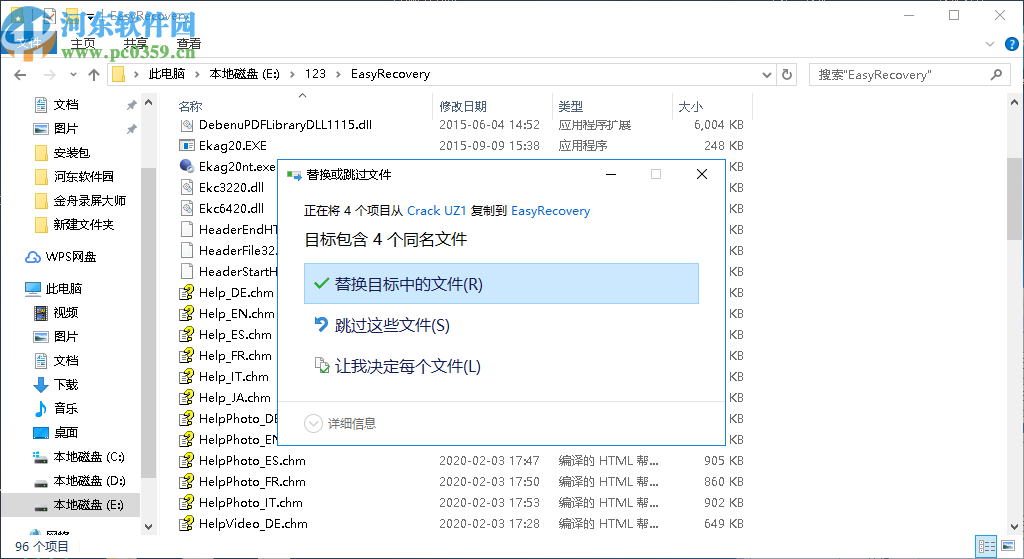Sort files by the 名称 column header
This screenshot has height=559, width=1024.
(x=191, y=106)
